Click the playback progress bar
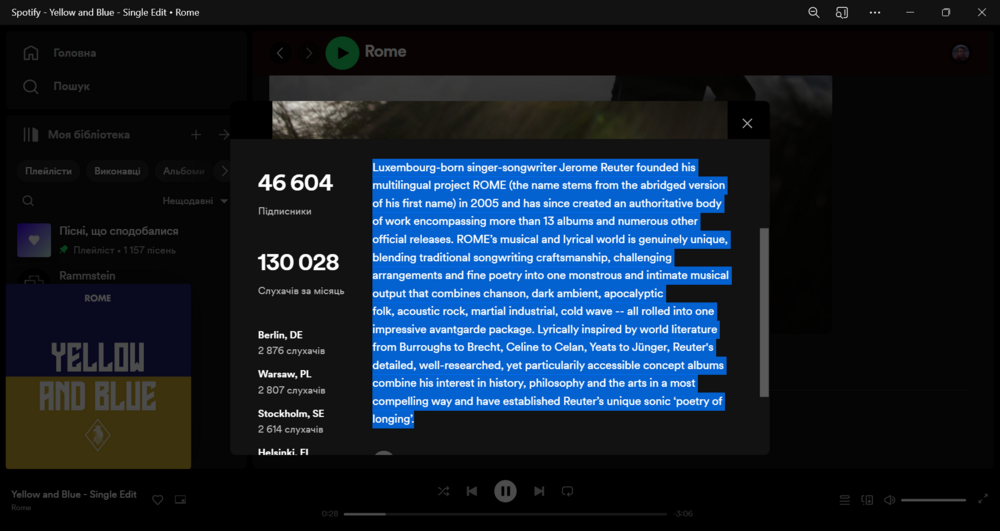 (x=505, y=514)
